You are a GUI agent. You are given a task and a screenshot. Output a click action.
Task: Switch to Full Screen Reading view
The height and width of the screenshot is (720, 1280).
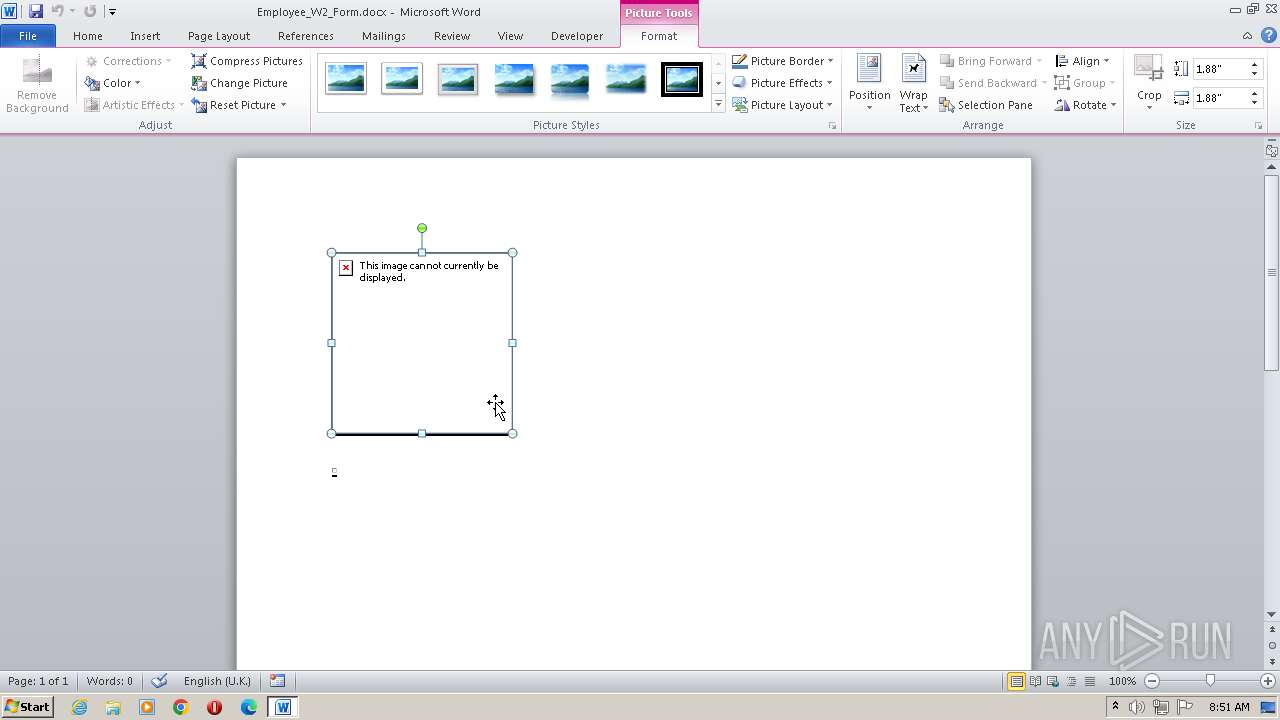click(1035, 681)
